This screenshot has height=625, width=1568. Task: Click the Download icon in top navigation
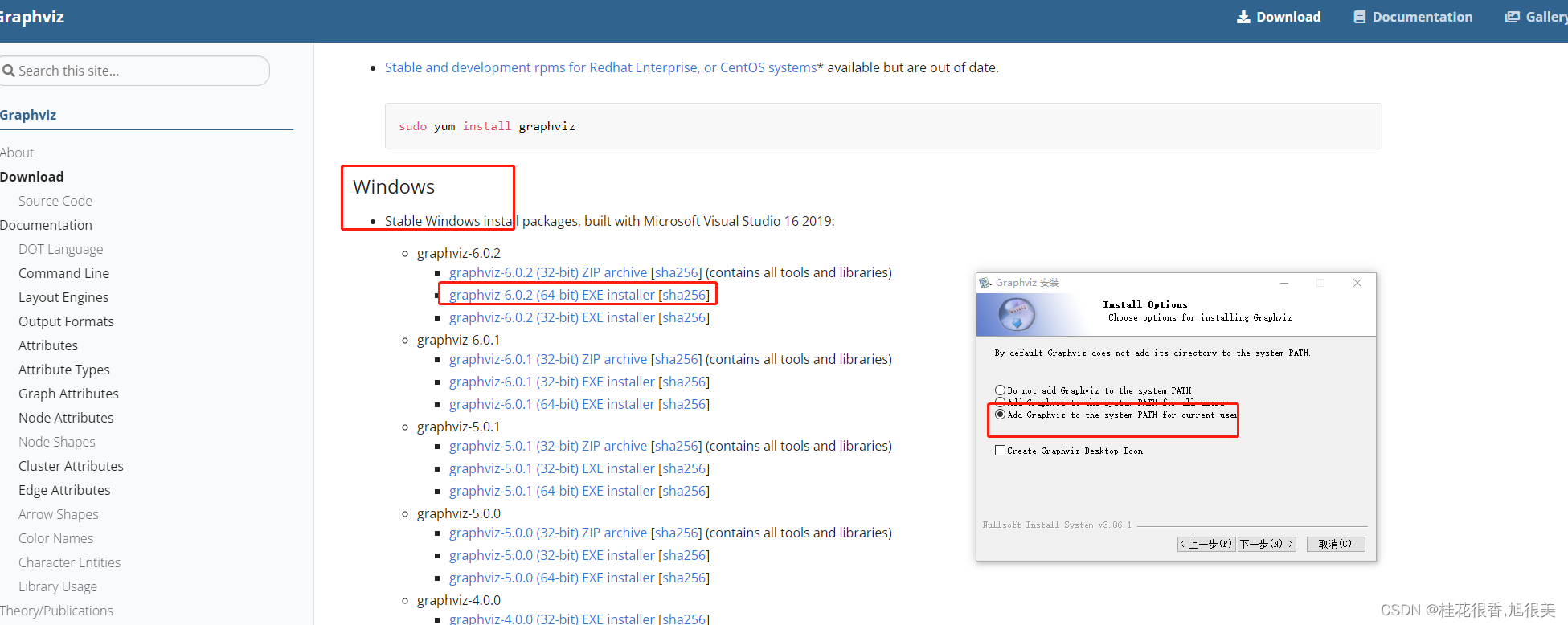tap(1243, 17)
